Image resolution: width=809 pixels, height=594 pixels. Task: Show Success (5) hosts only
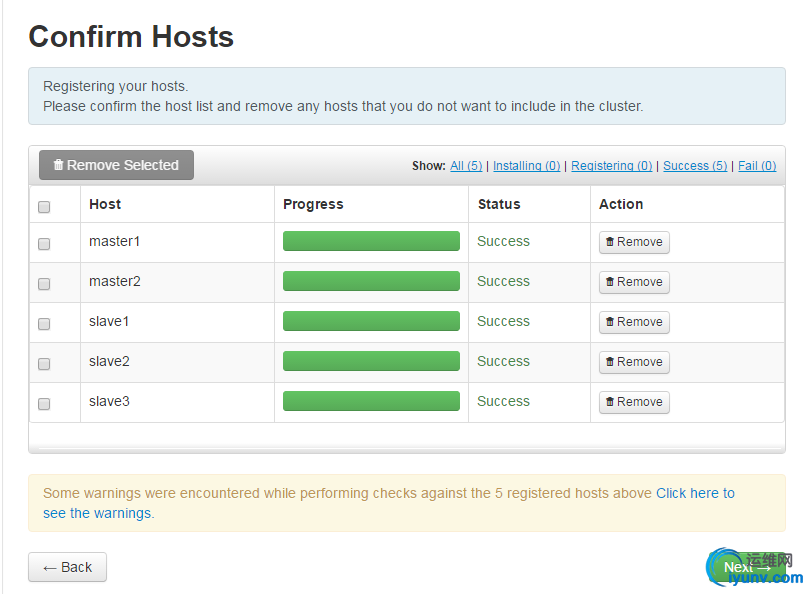(x=695, y=166)
